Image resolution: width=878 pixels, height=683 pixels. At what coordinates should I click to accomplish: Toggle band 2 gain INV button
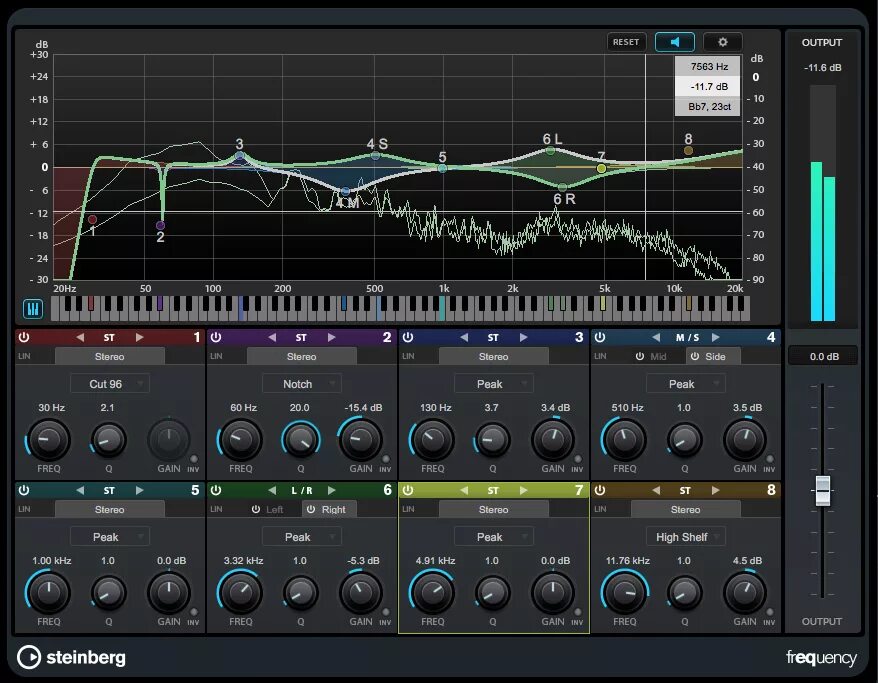385,460
